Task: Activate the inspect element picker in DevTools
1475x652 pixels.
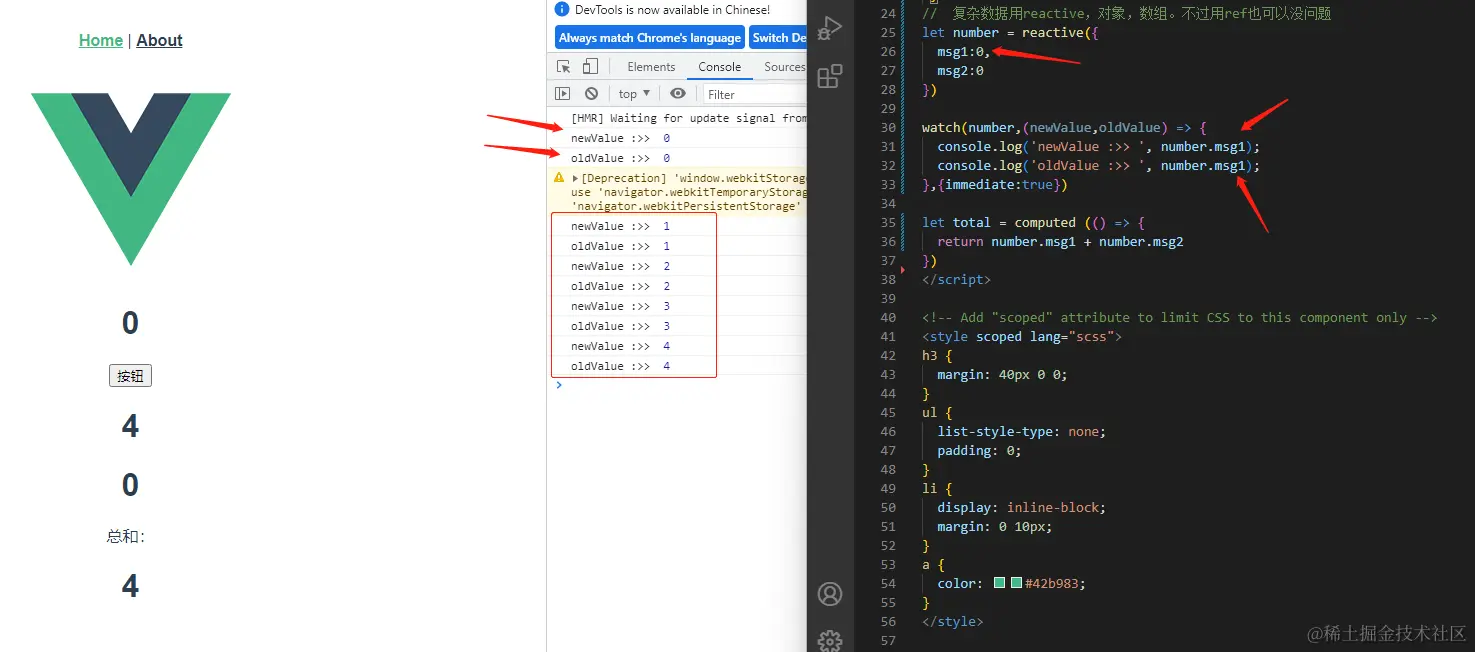Action: pyautogui.click(x=564, y=67)
